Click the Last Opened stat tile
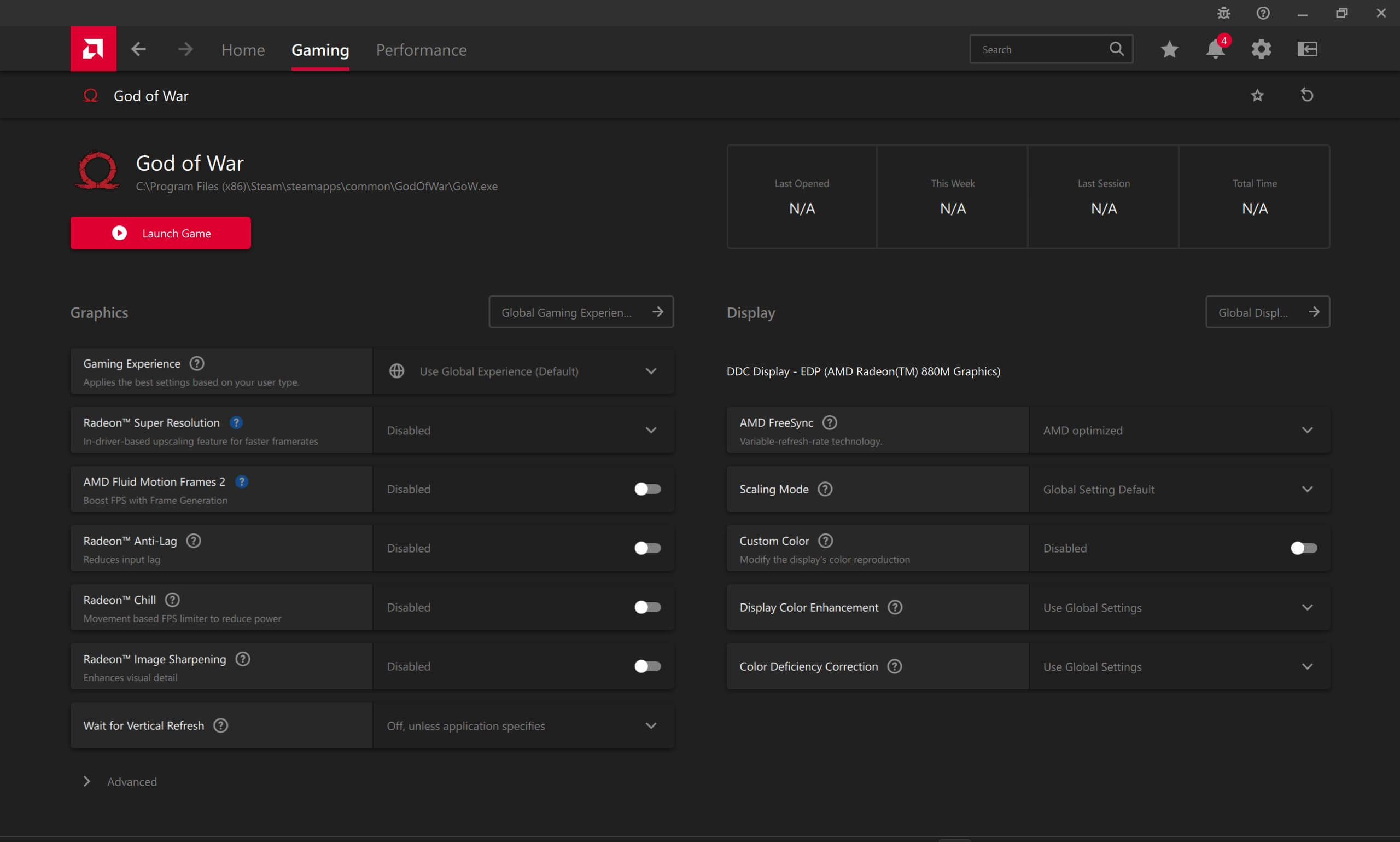The width and height of the screenshot is (1400, 842). pyautogui.click(x=802, y=197)
